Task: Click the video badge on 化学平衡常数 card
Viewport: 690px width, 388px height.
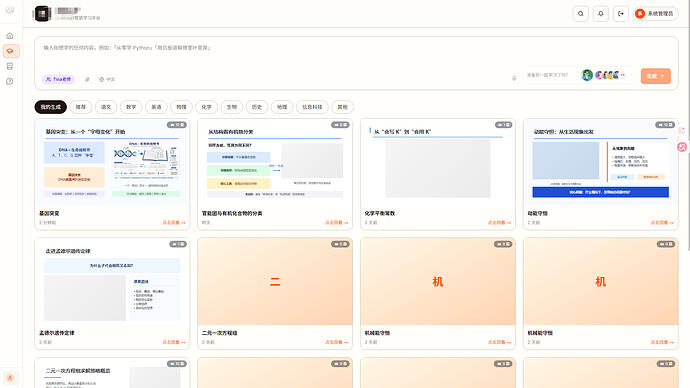Action: click(x=503, y=125)
